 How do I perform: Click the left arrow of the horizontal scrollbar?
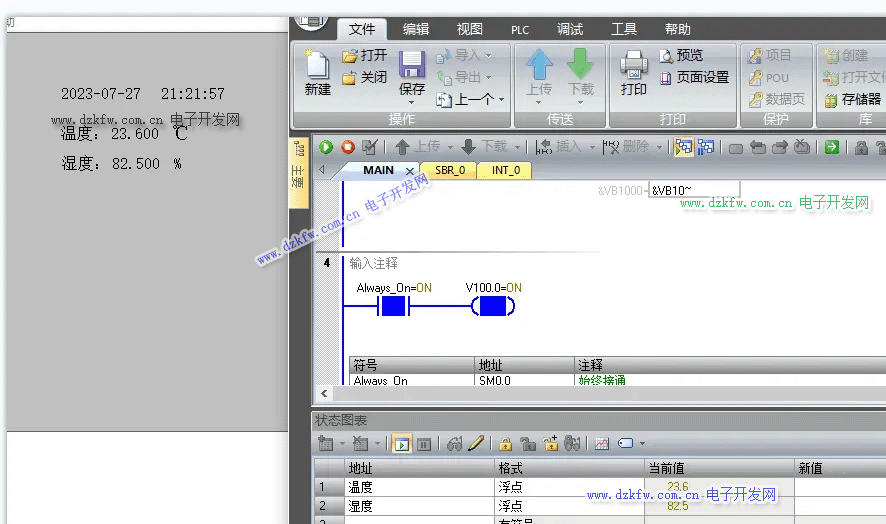coord(324,394)
